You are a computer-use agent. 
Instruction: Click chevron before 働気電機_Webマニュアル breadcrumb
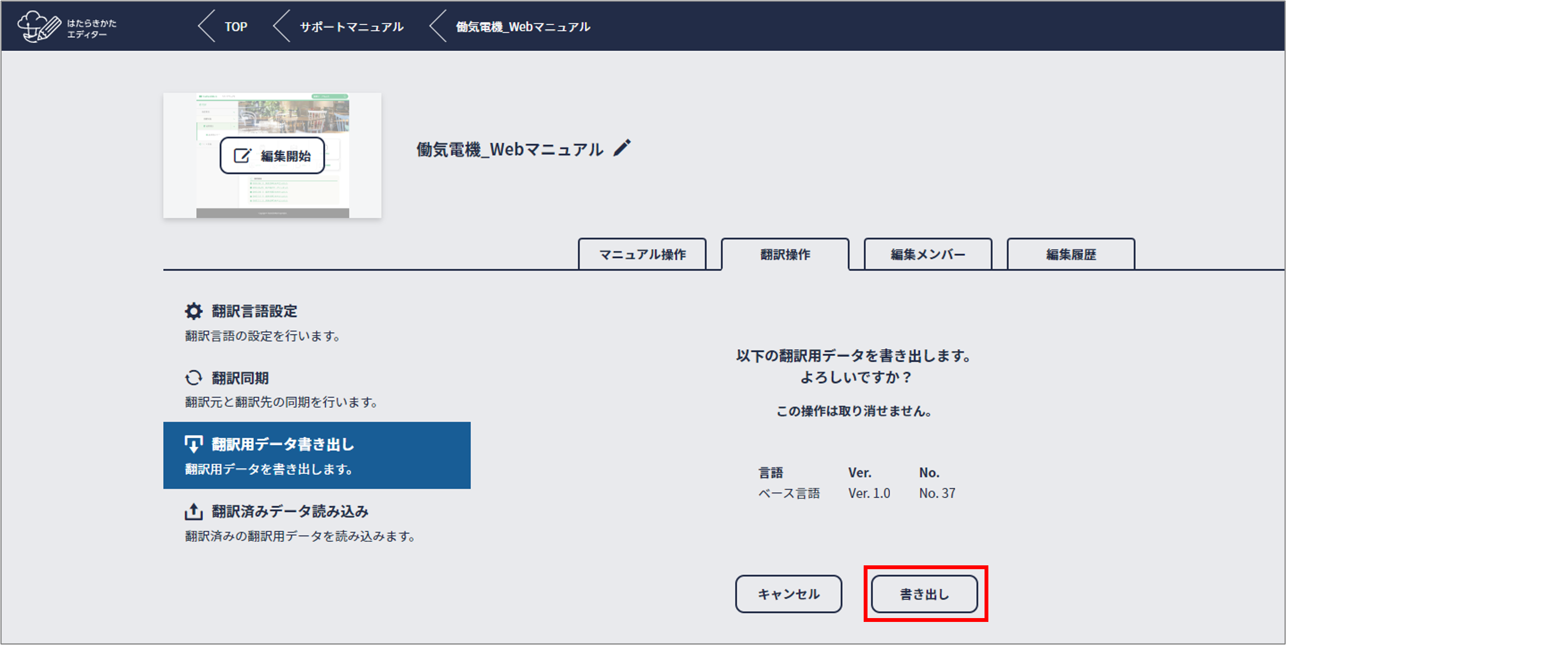438,27
